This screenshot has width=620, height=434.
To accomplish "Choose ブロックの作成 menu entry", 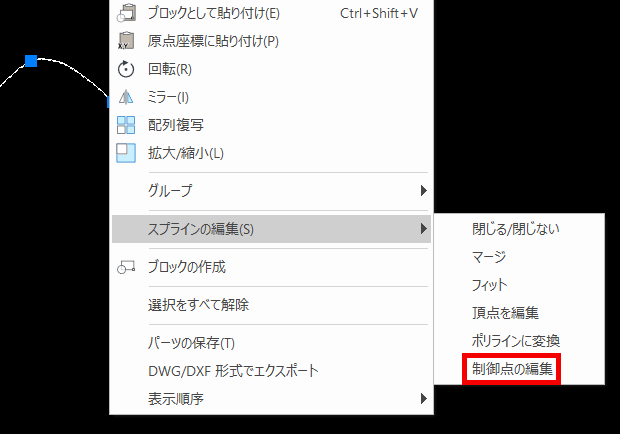I will click(271, 267).
